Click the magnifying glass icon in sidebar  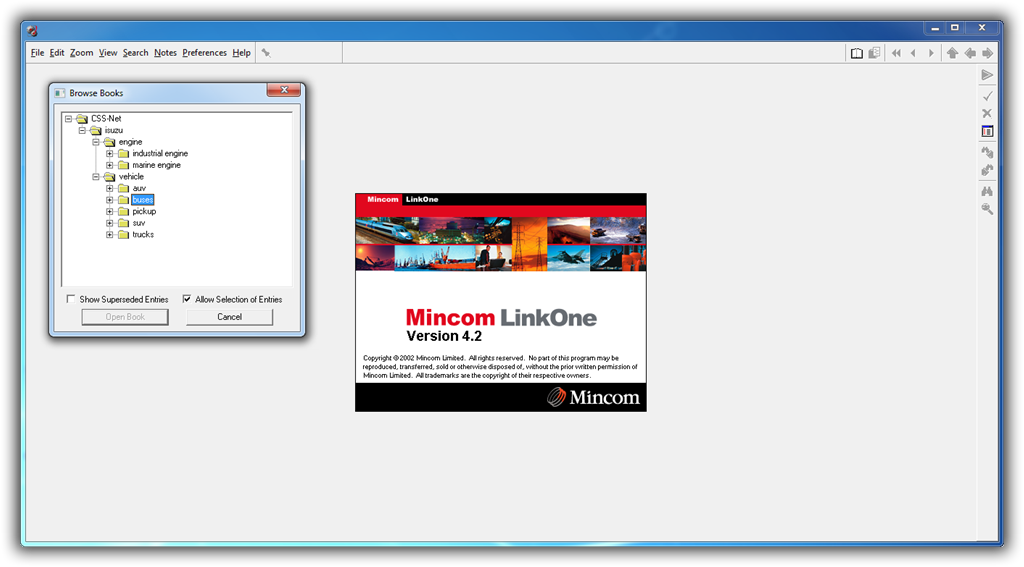(x=987, y=209)
